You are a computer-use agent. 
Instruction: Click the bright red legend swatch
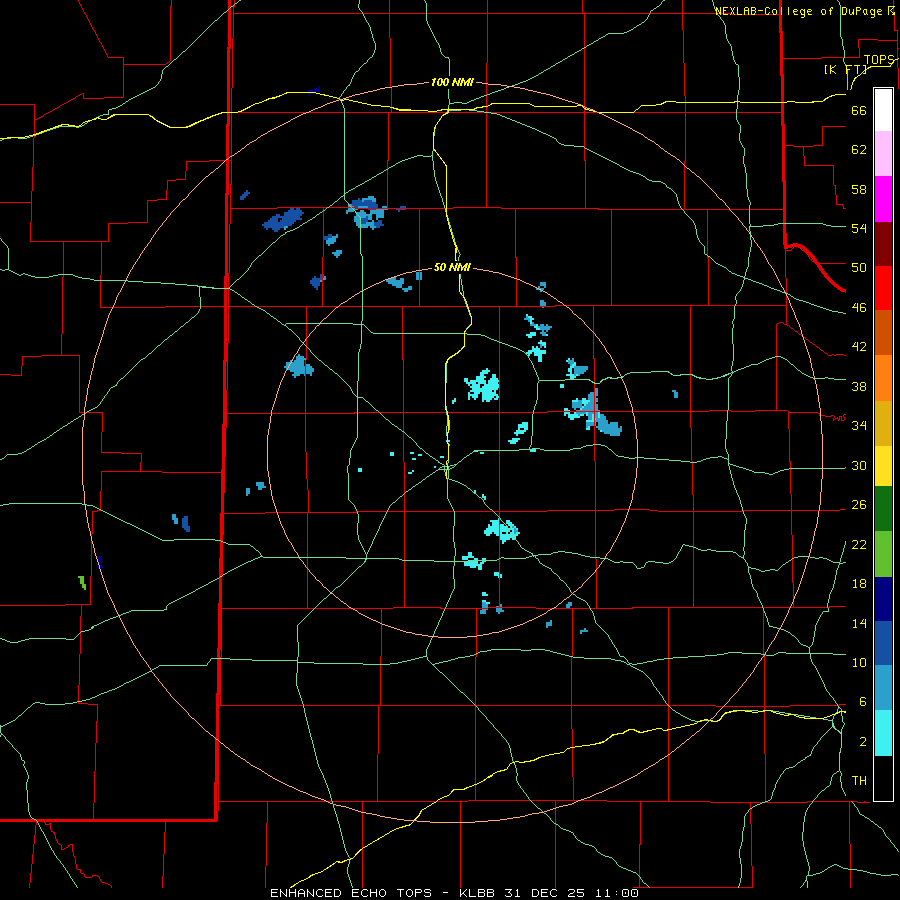(883, 288)
